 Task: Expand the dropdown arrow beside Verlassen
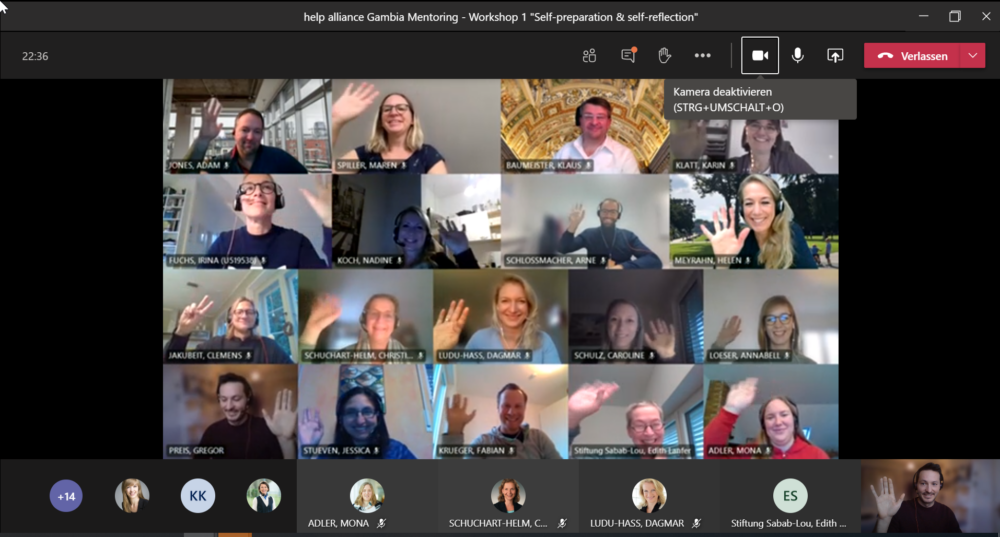click(973, 56)
